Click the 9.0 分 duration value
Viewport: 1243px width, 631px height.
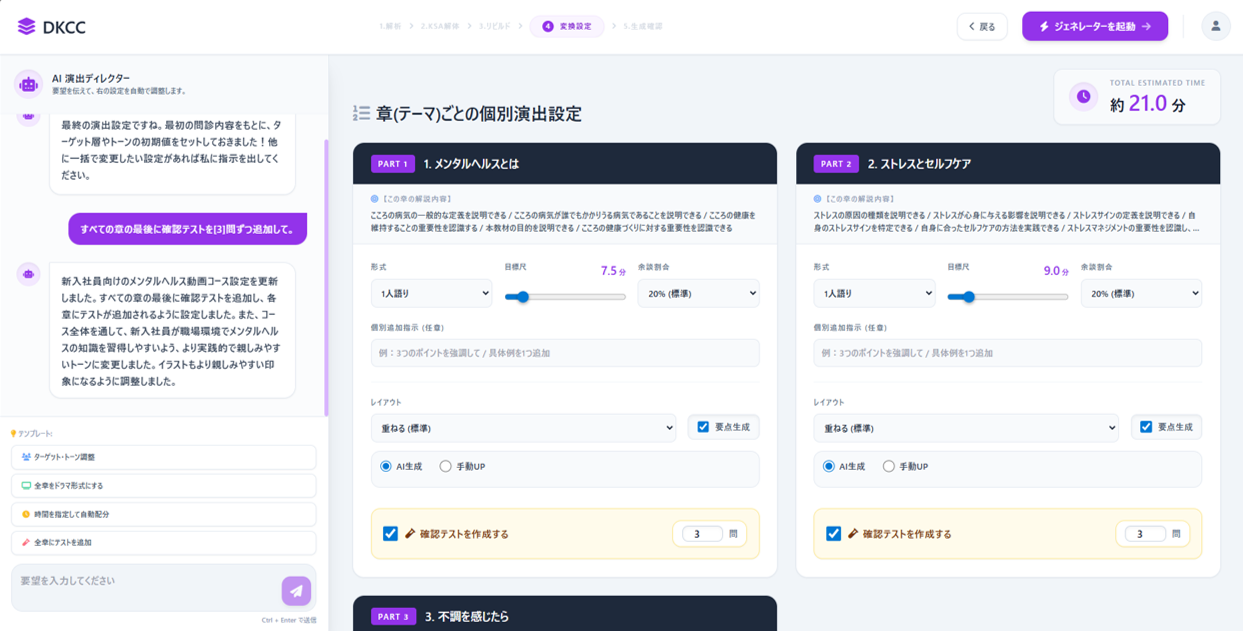[1056, 271]
